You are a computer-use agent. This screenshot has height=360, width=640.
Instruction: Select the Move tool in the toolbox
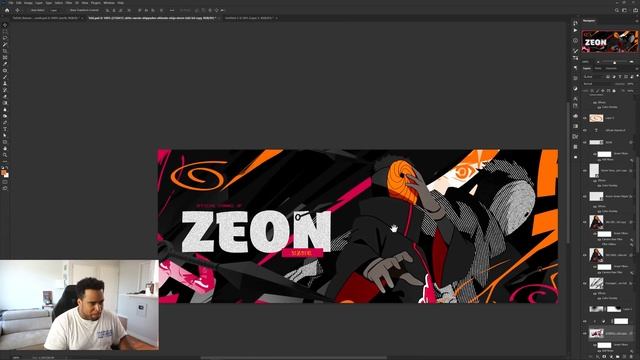tap(5, 25)
